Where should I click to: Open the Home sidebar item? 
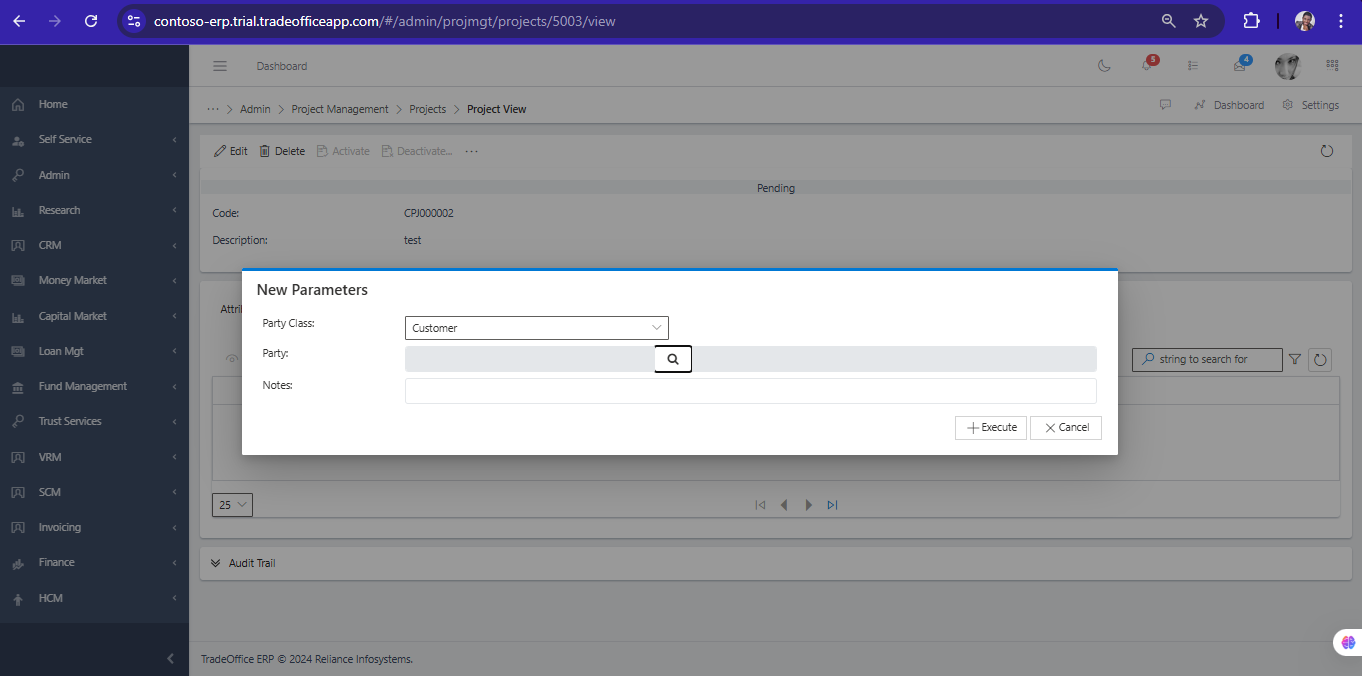coord(53,104)
